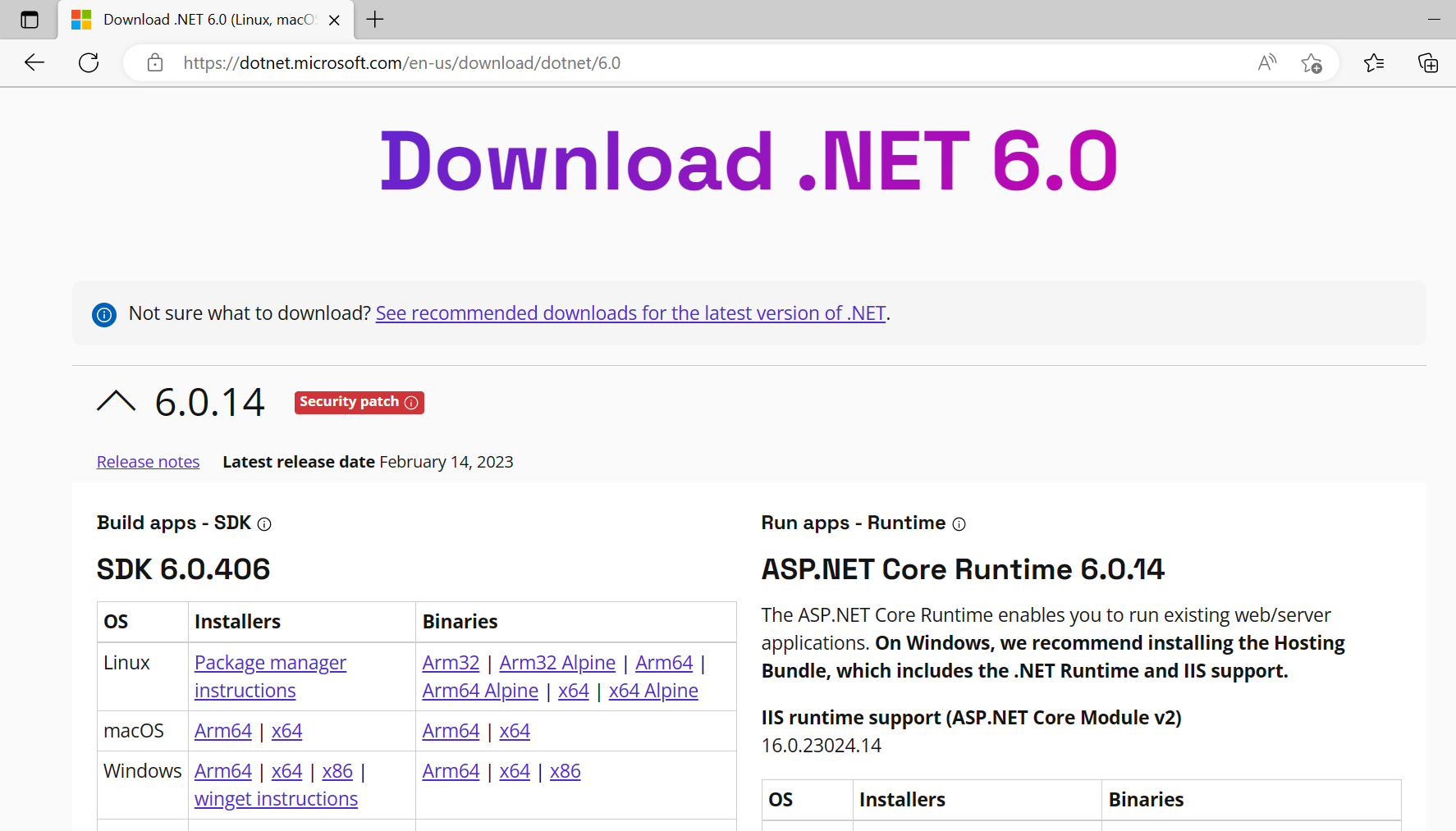Reload the page with the Refresh icon
The width and height of the screenshot is (1456, 831).
(x=89, y=62)
